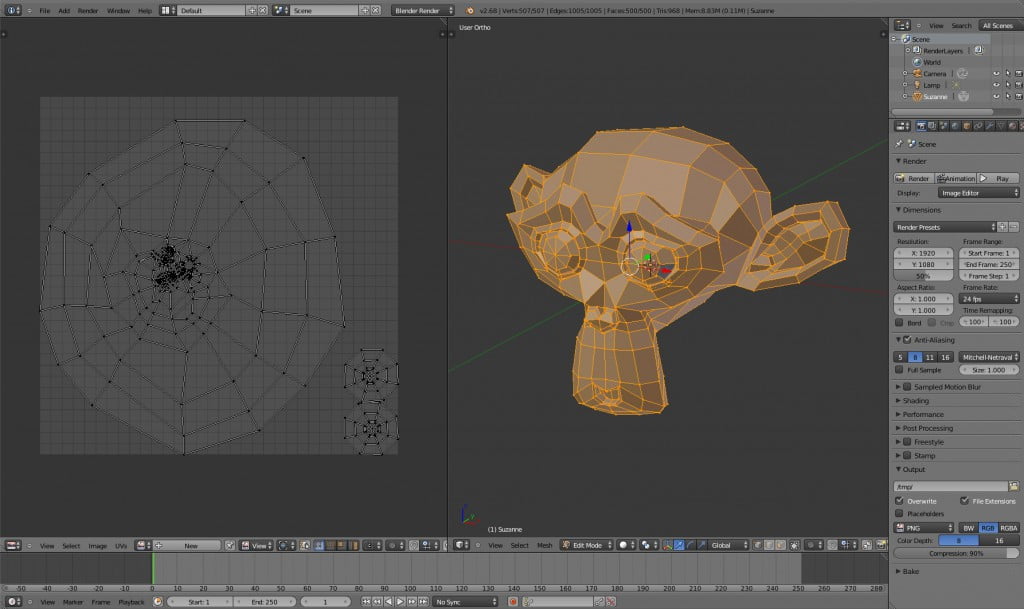Hide Suzanne using its eye visibility toggle

tap(997, 96)
